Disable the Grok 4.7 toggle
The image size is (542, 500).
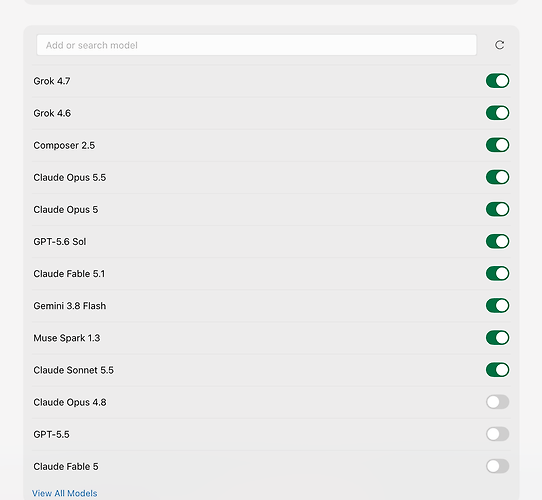[x=497, y=81]
